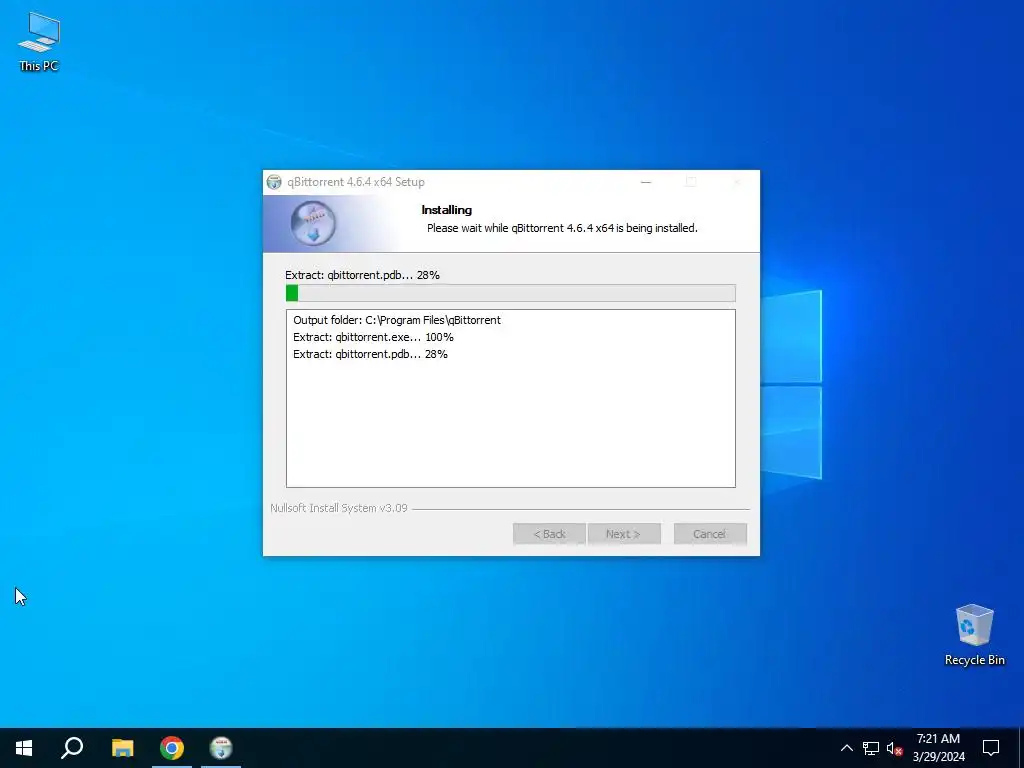The width and height of the screenshot is (1024, 768).
Task: Click the qBittorrent 4.6.4 x64 Setup title
Action: (356, 182)
